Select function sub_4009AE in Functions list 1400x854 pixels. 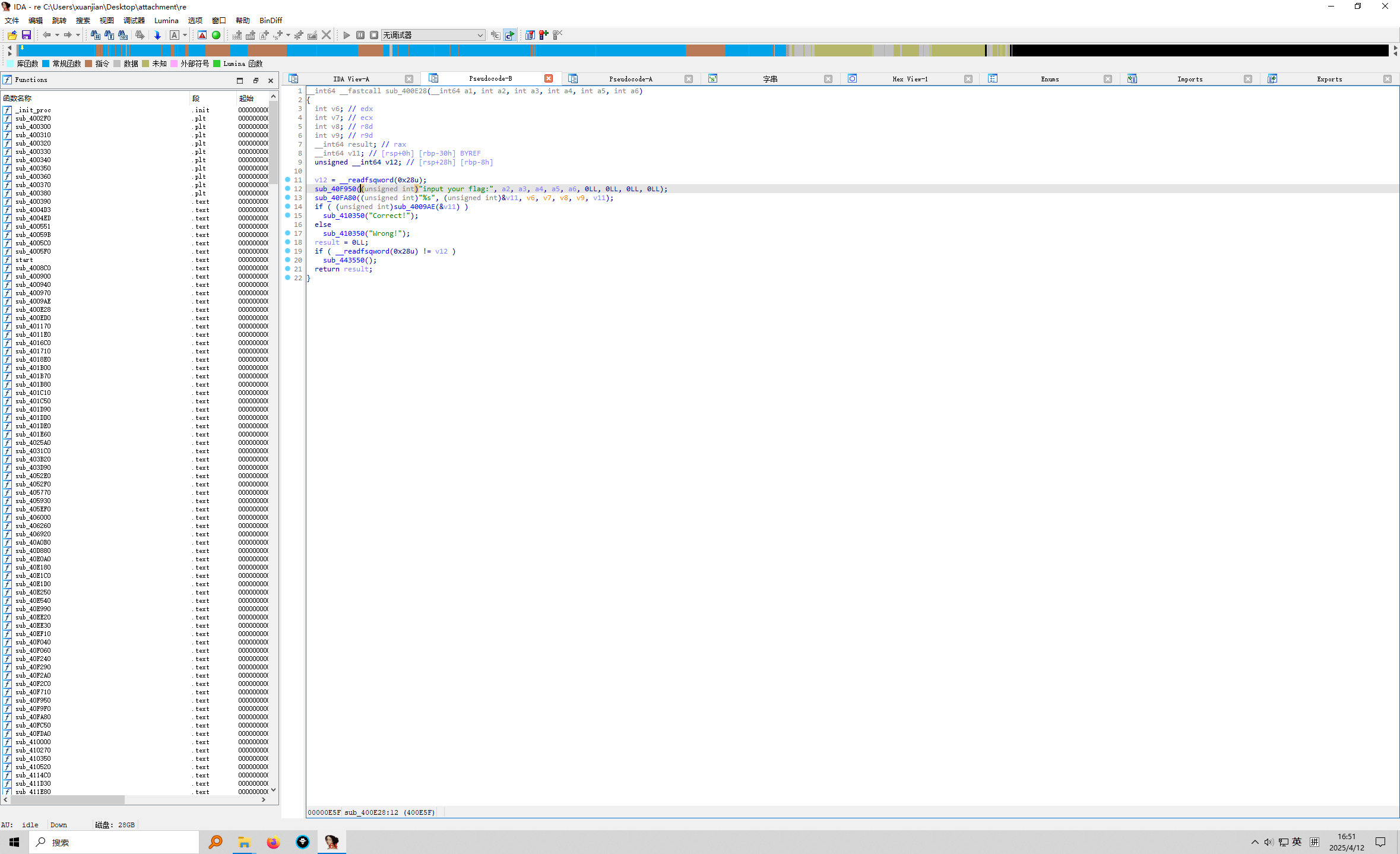tap(33, 301)
